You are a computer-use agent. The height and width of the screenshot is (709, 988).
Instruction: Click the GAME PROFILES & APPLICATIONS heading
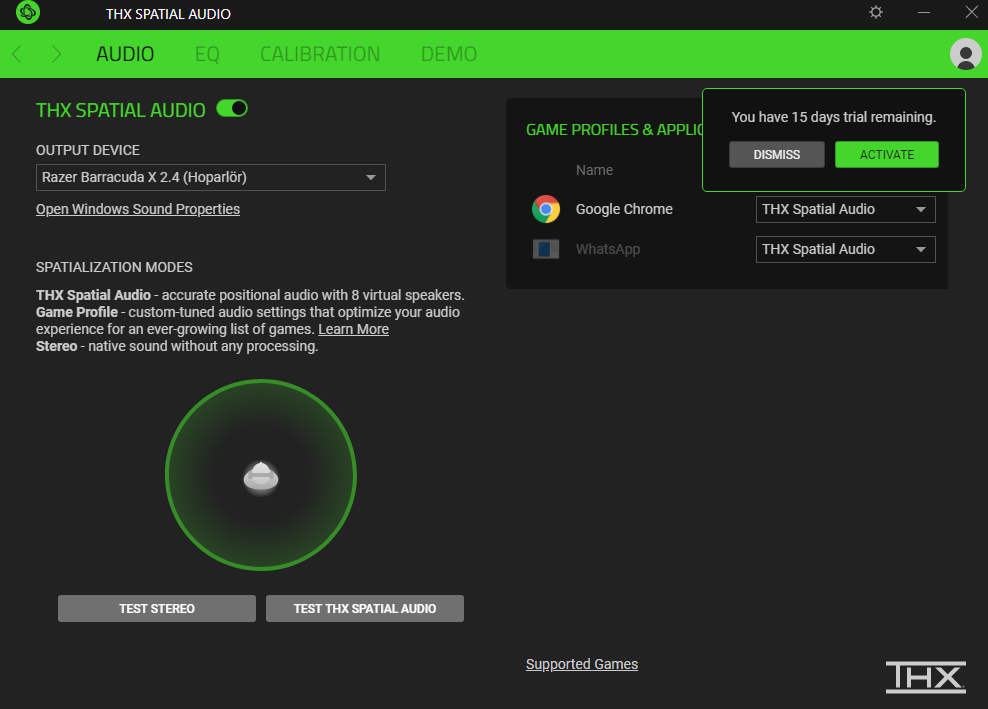click(x=614, y=130)
